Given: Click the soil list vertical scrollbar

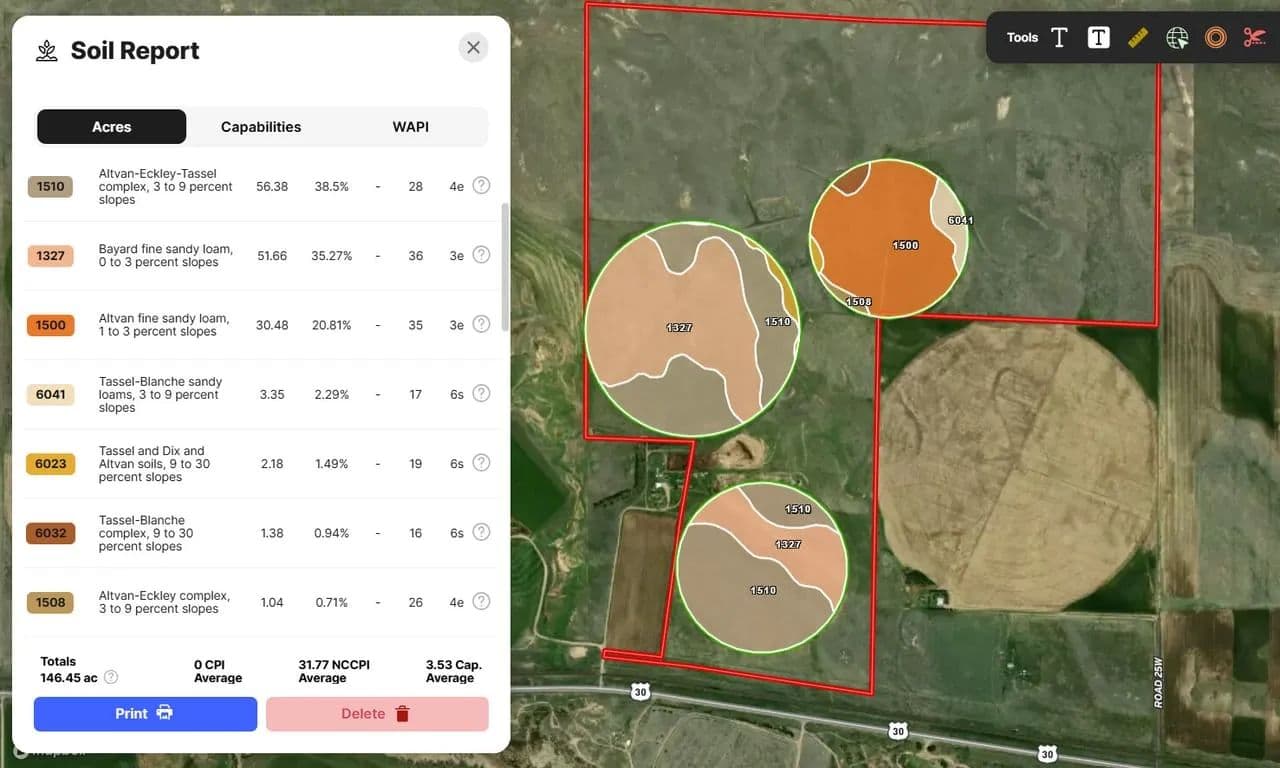Looking at the screenshot, I should click(x=505, y=267).
